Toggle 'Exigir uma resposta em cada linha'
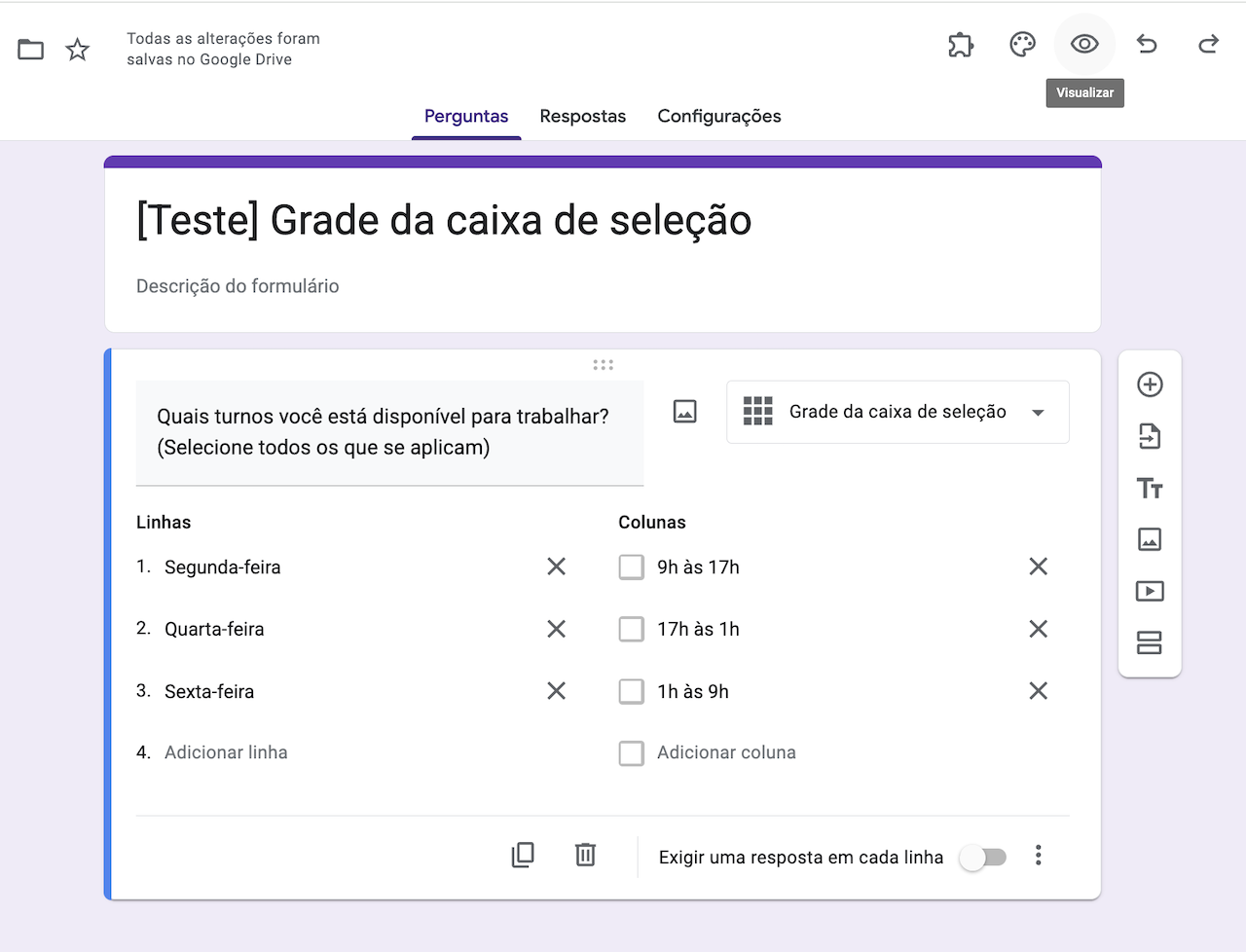This screenshot has width=1246, height=952. pos(983,858)
